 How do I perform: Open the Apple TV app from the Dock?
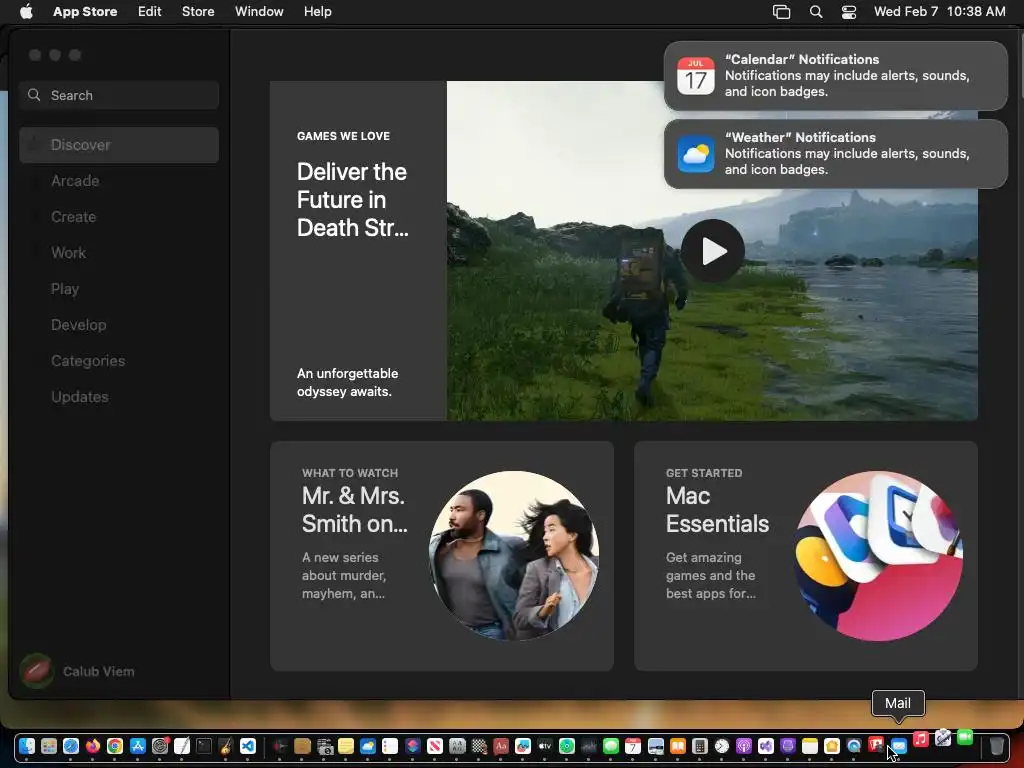[545, 746]
